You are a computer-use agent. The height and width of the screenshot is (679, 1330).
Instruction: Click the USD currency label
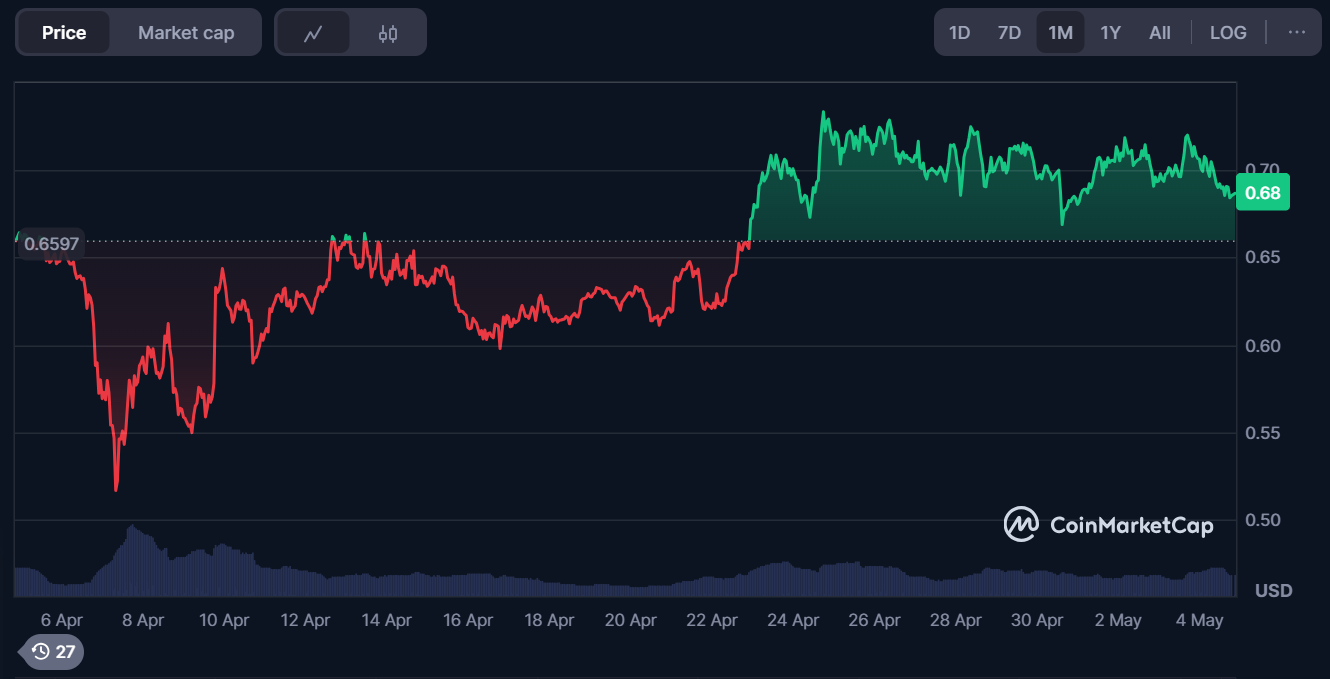tap(1273, 590)
